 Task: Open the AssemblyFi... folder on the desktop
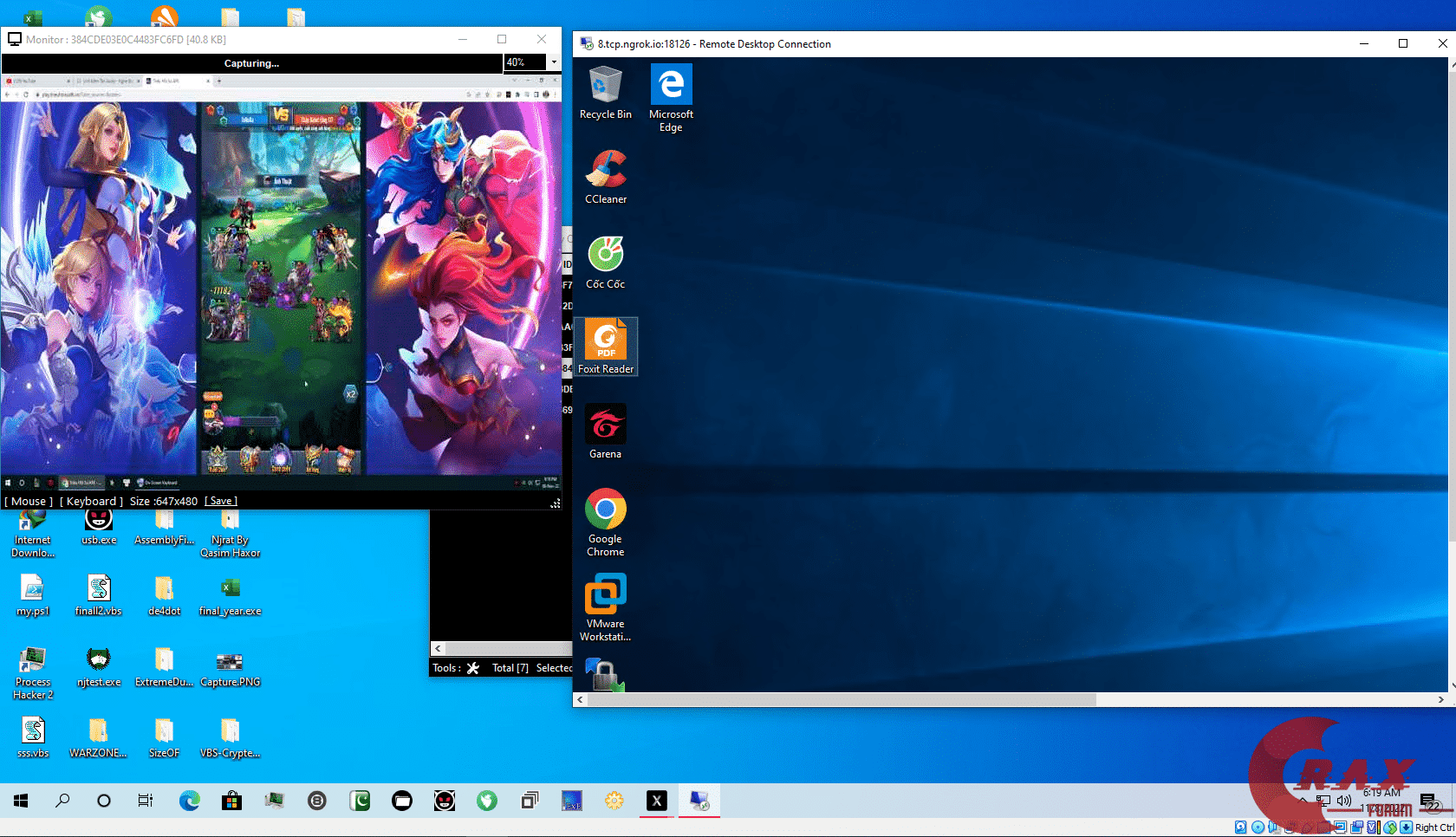[165, 528]
